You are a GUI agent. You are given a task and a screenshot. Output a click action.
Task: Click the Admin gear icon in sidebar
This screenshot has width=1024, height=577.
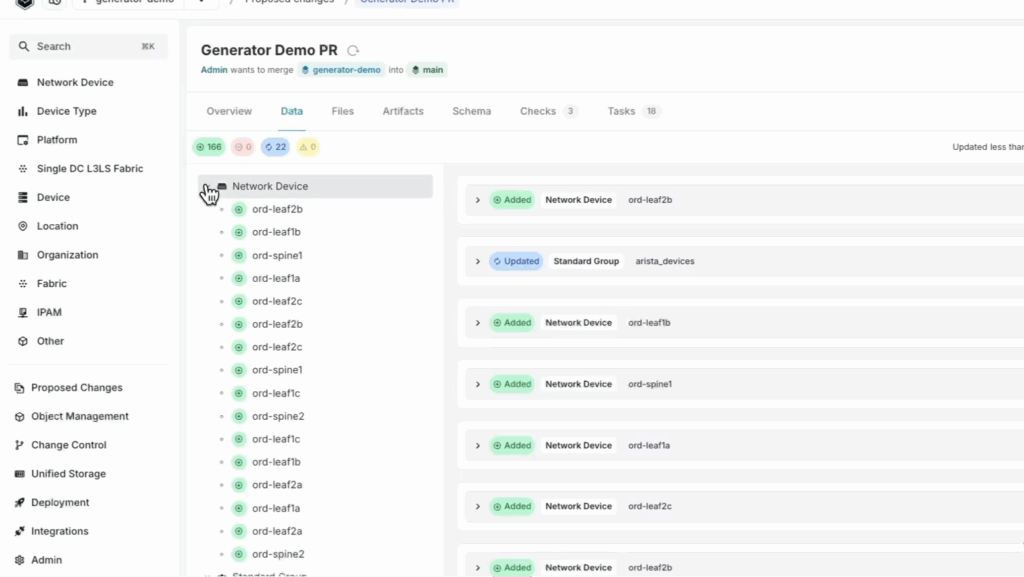pos(21,560)
